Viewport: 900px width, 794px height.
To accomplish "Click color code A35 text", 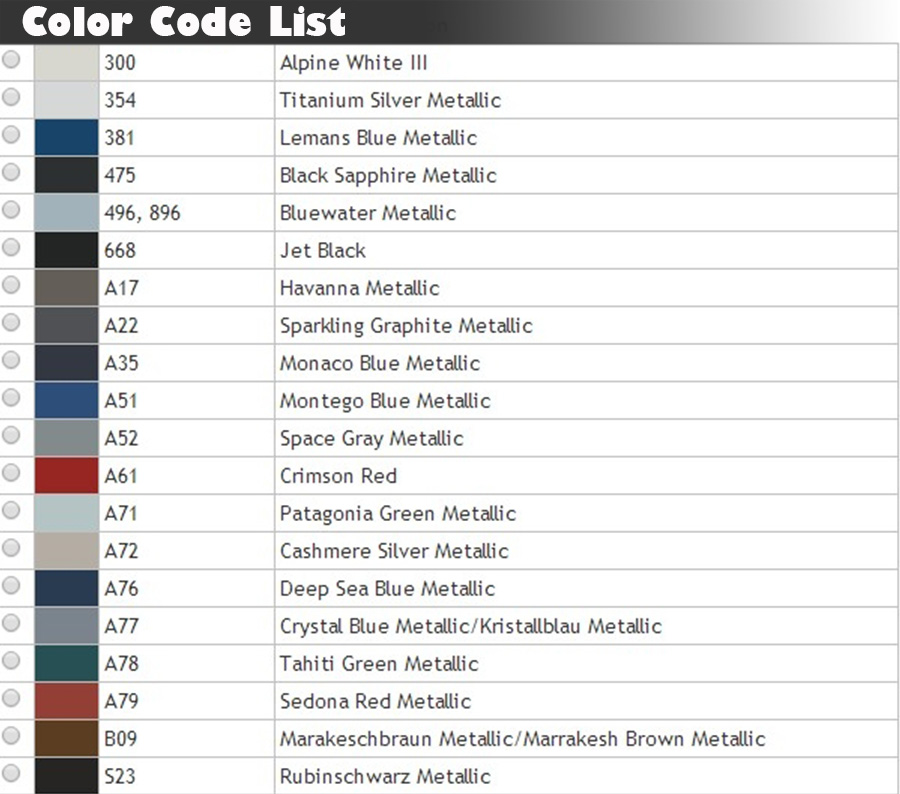I will tap(122, 363).
